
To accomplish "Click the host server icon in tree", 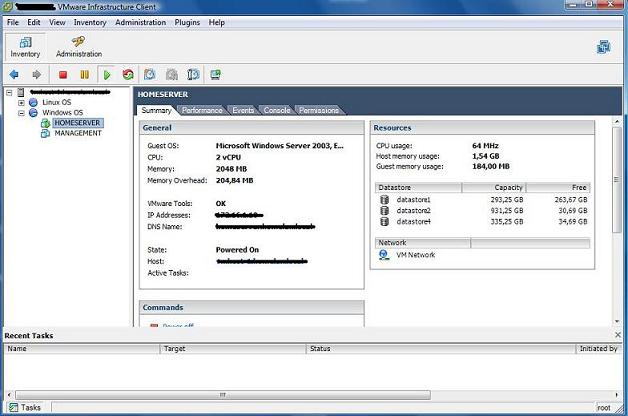I will click(x=21, y=92).
